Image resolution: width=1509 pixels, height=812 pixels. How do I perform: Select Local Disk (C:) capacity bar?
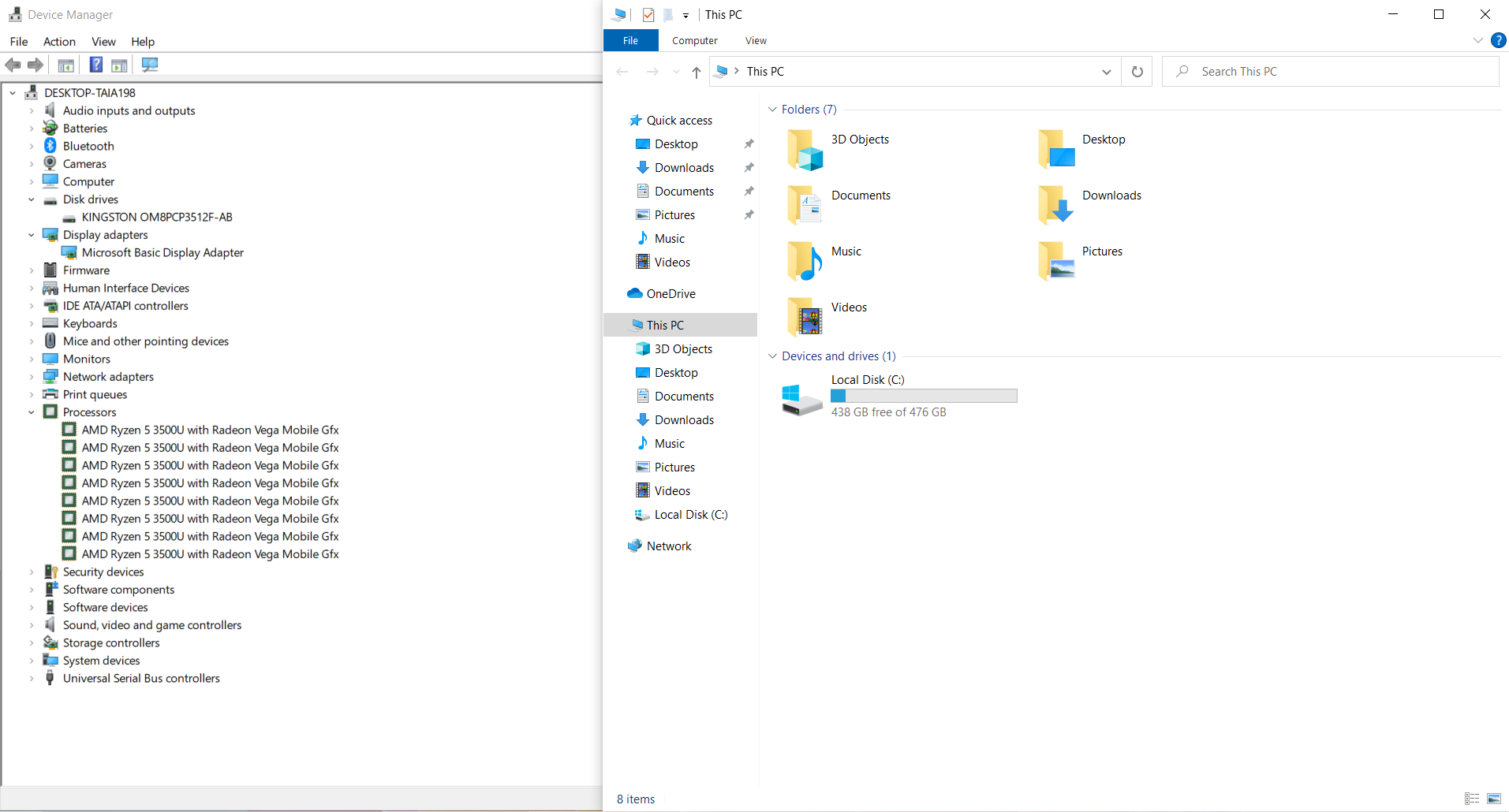click(924, 396)
